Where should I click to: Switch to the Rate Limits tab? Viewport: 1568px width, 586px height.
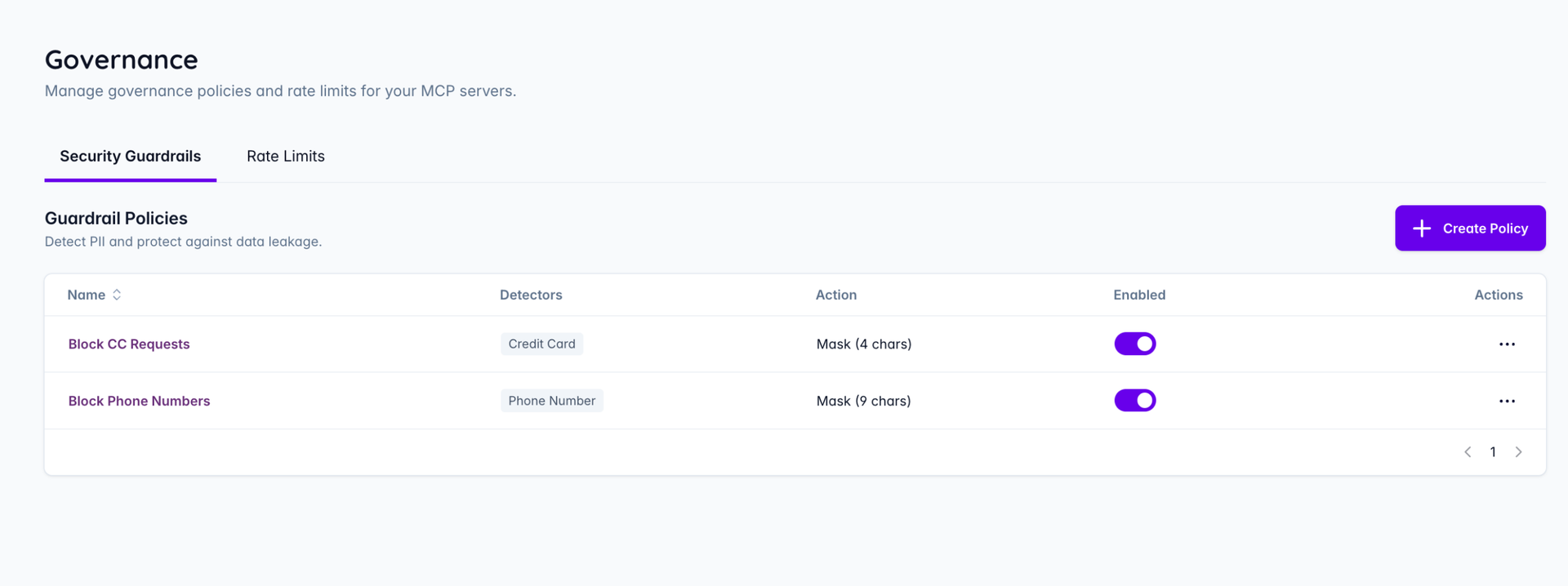click(286, 156)
